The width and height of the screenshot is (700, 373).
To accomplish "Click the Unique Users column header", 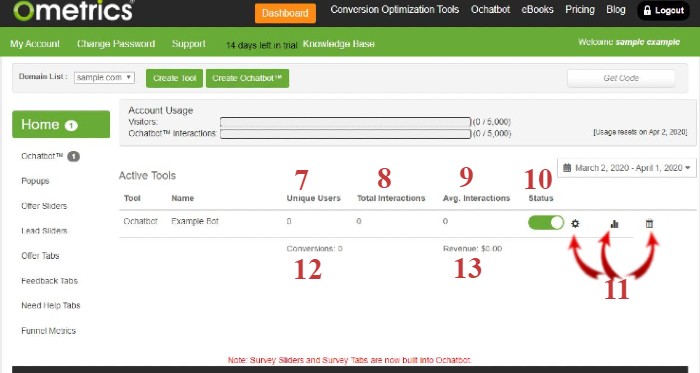I will coord(313,198).
